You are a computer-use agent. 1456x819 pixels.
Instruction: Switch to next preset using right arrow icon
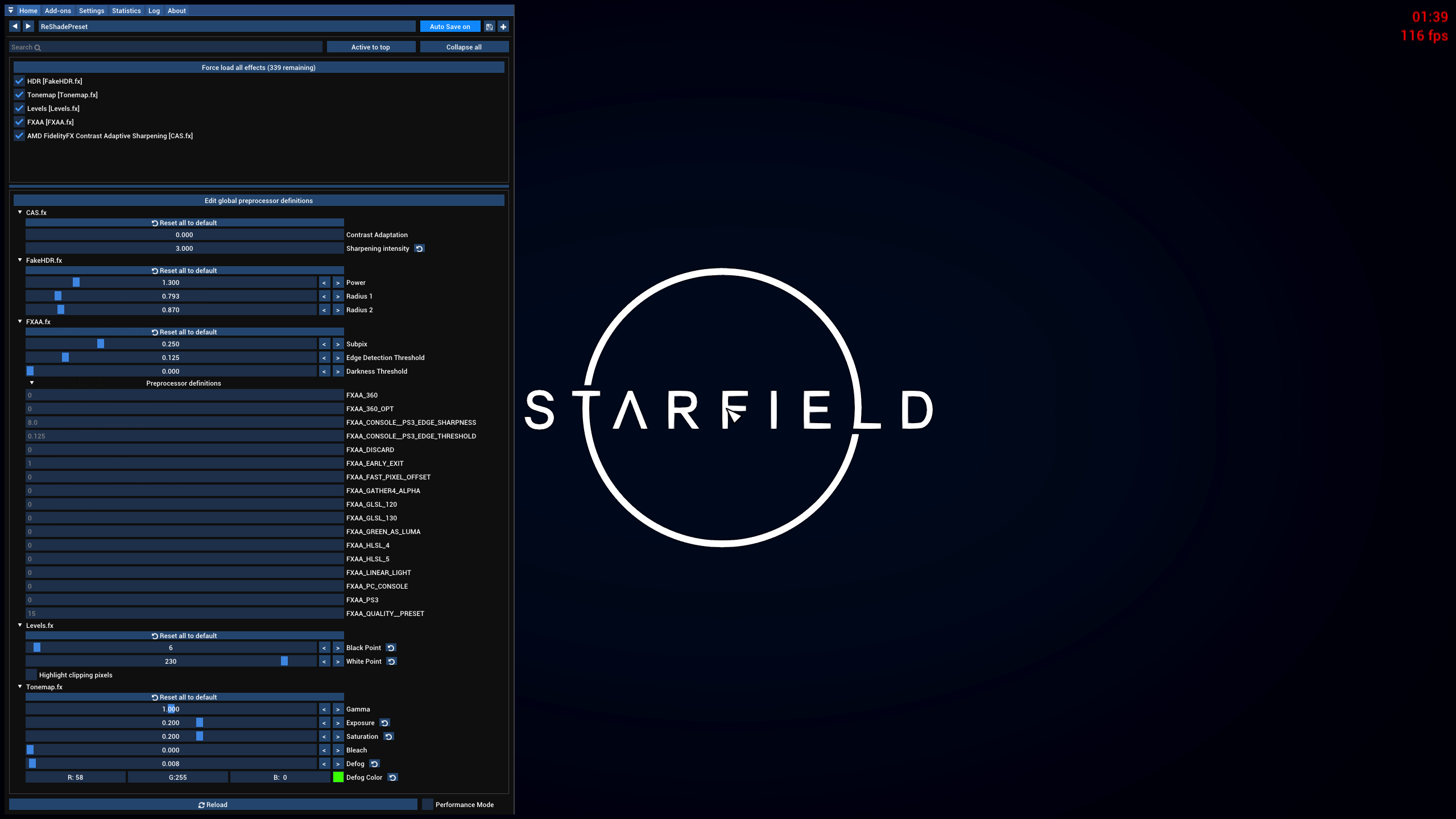point(28,26)
